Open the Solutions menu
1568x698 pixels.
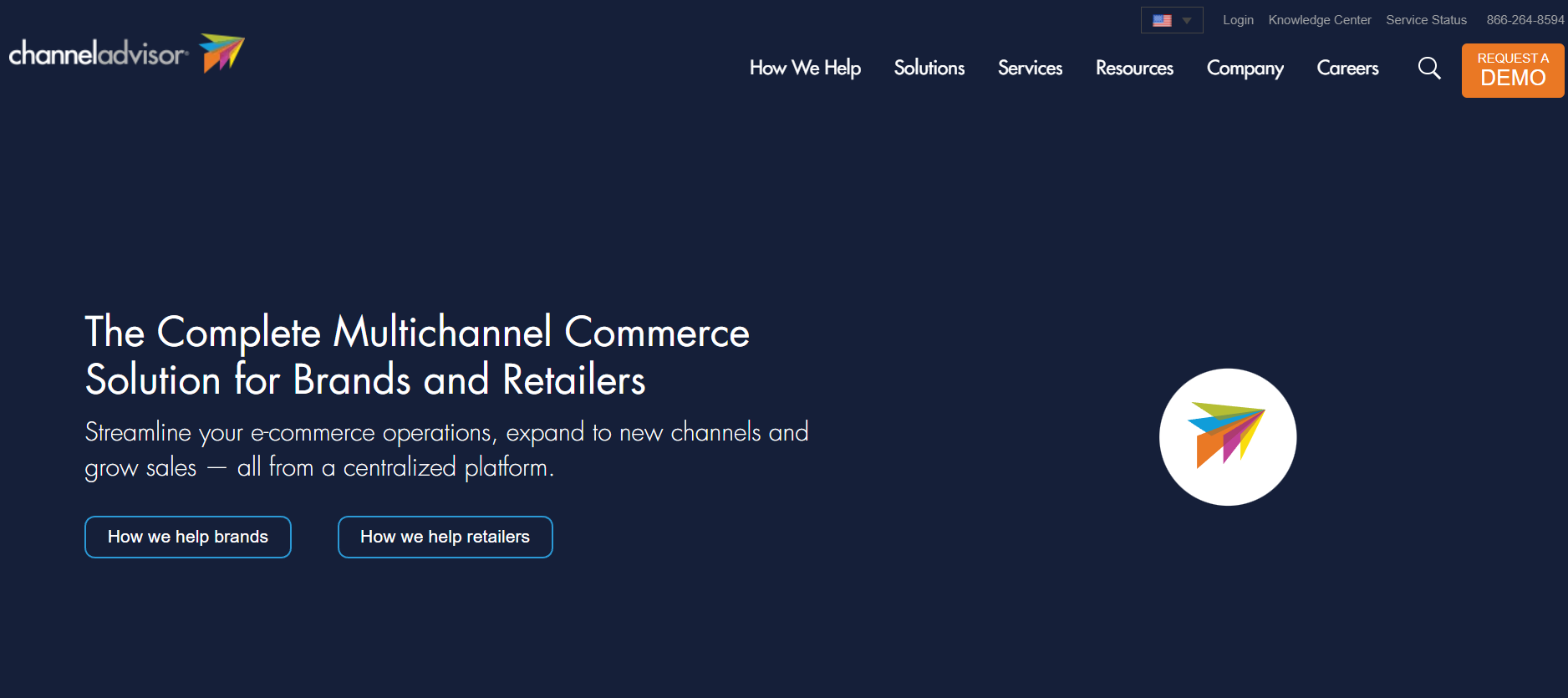[929, 68]
